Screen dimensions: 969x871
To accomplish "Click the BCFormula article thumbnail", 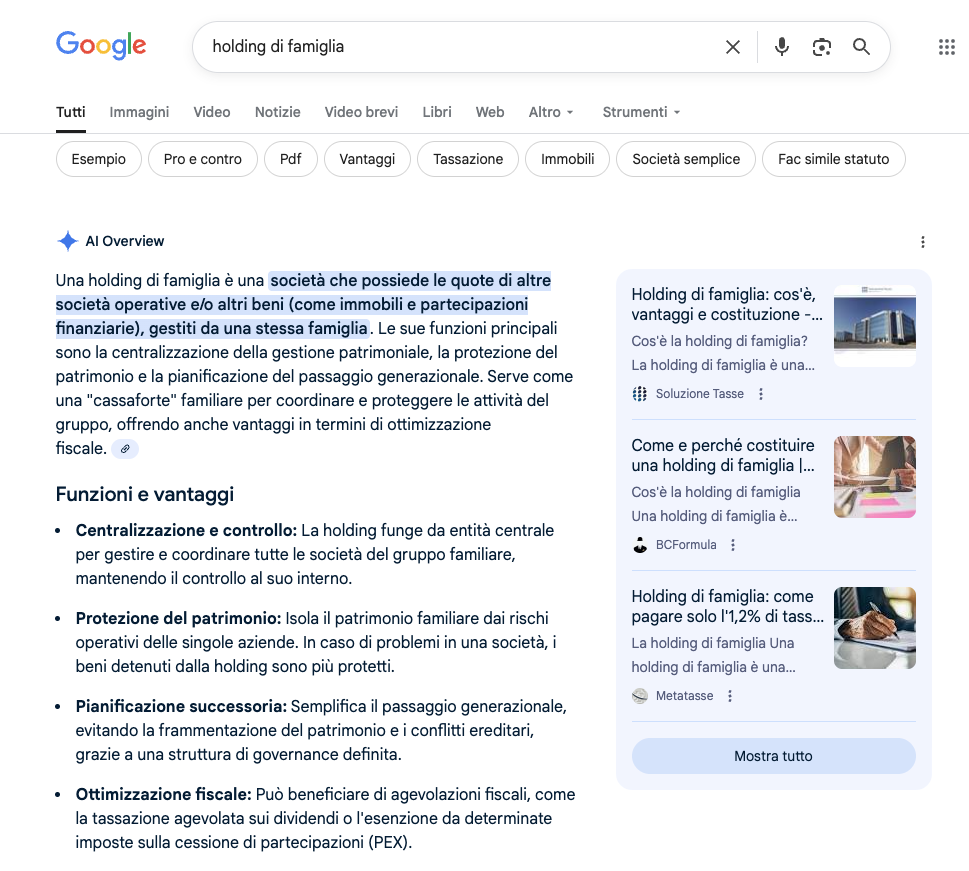I will tap(874, 477).
